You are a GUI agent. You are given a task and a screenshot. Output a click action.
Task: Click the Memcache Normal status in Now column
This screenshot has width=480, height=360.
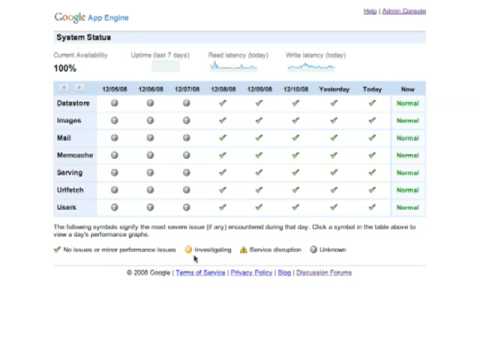(408, 155)
